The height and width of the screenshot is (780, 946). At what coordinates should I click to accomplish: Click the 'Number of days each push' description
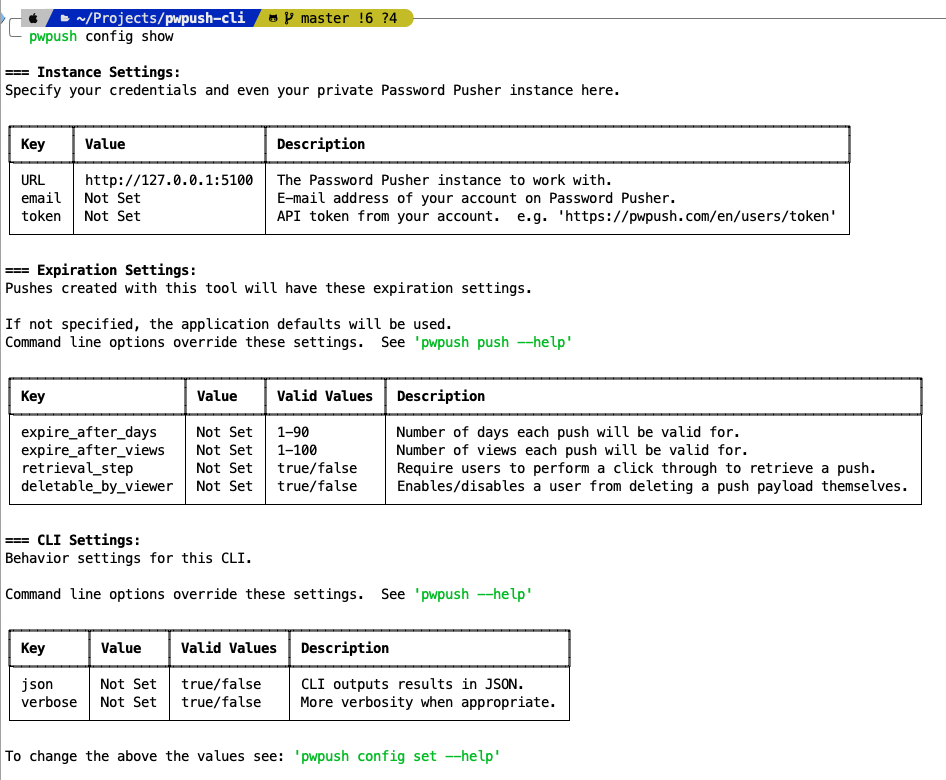568,433
